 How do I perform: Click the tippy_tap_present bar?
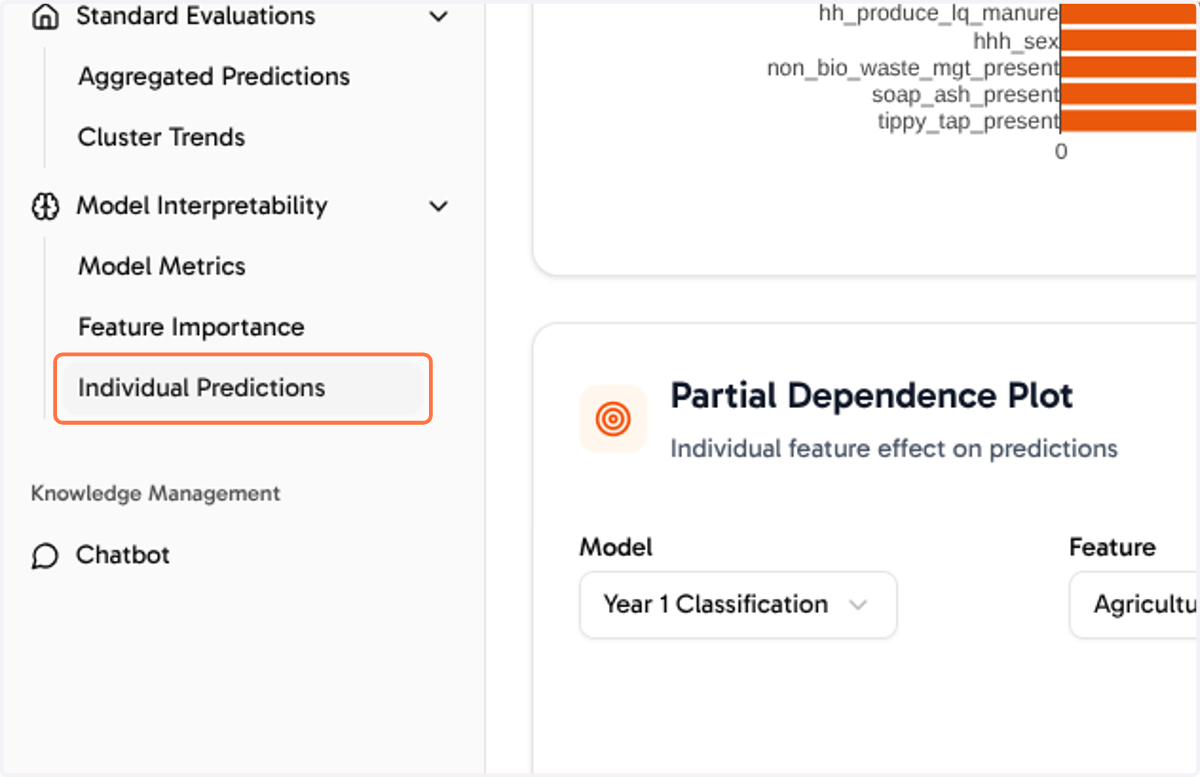pos(1130,121)
